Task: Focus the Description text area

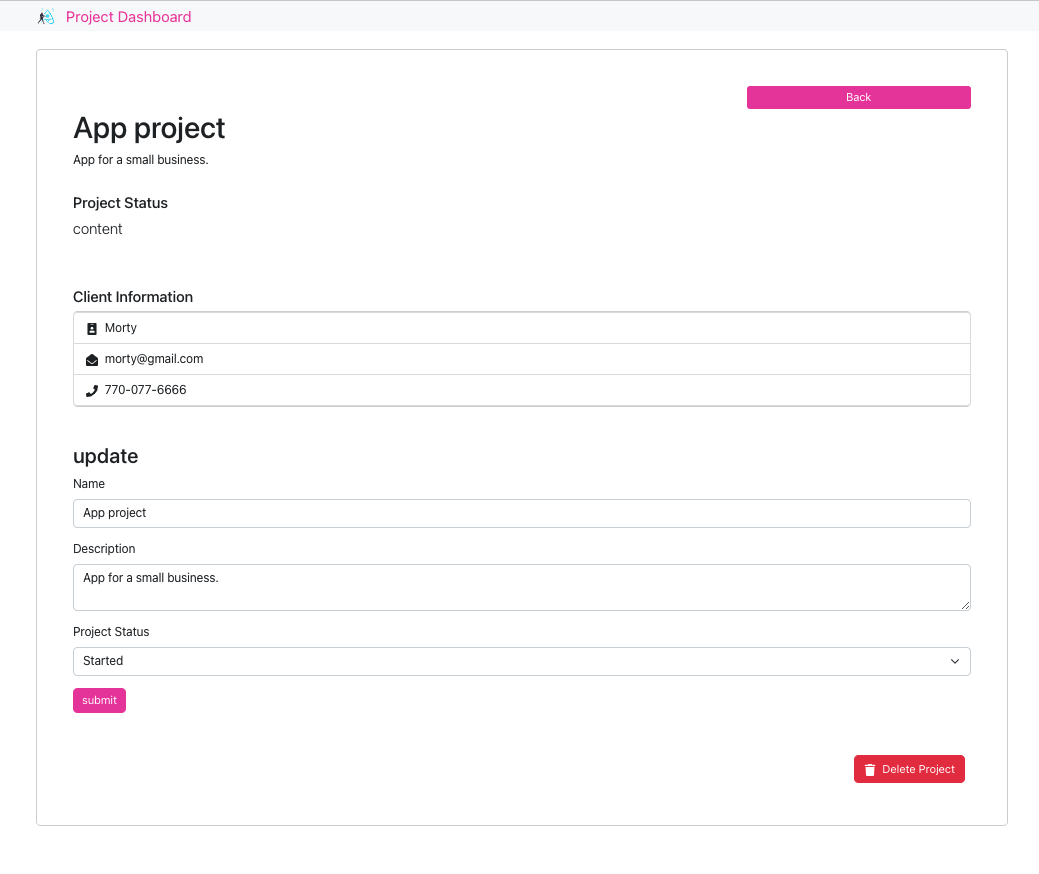Action: [521, 587]
